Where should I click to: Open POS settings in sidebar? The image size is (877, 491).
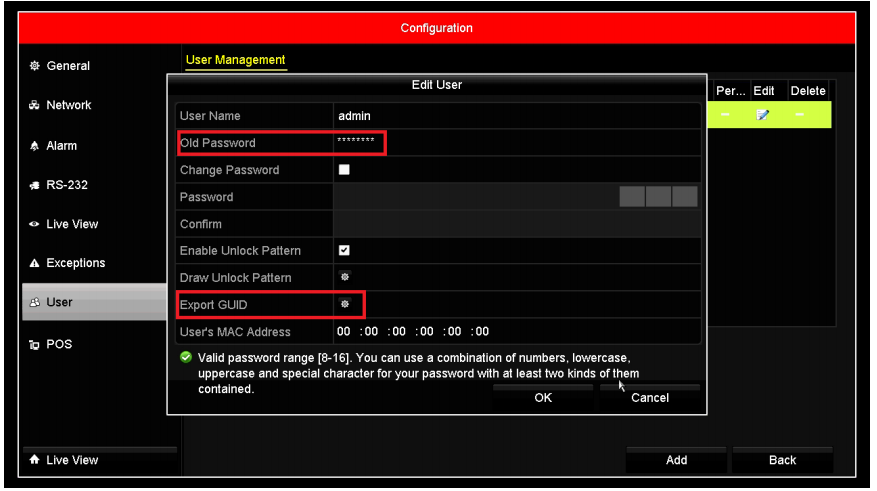point(59,344)
